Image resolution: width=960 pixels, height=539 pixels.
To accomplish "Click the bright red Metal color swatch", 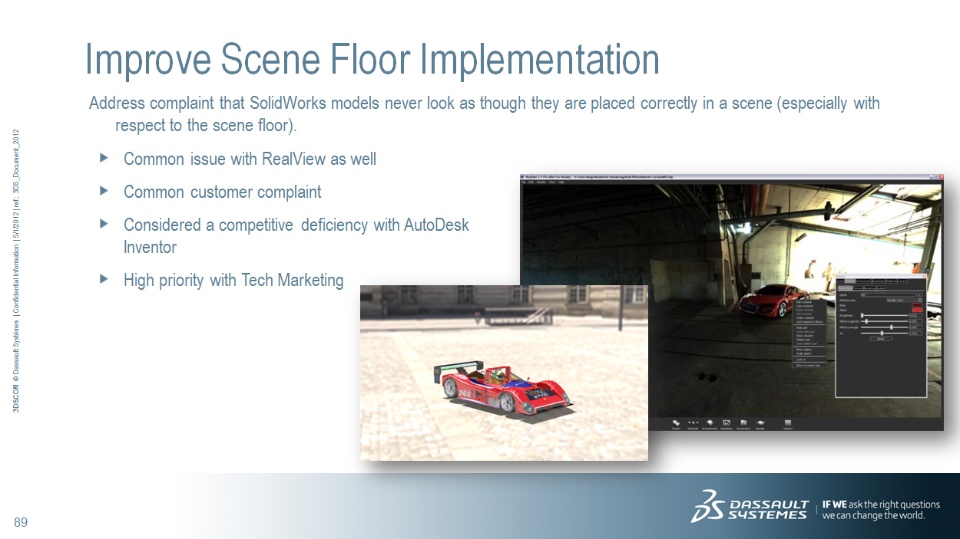I will click(x=917, y=310).
